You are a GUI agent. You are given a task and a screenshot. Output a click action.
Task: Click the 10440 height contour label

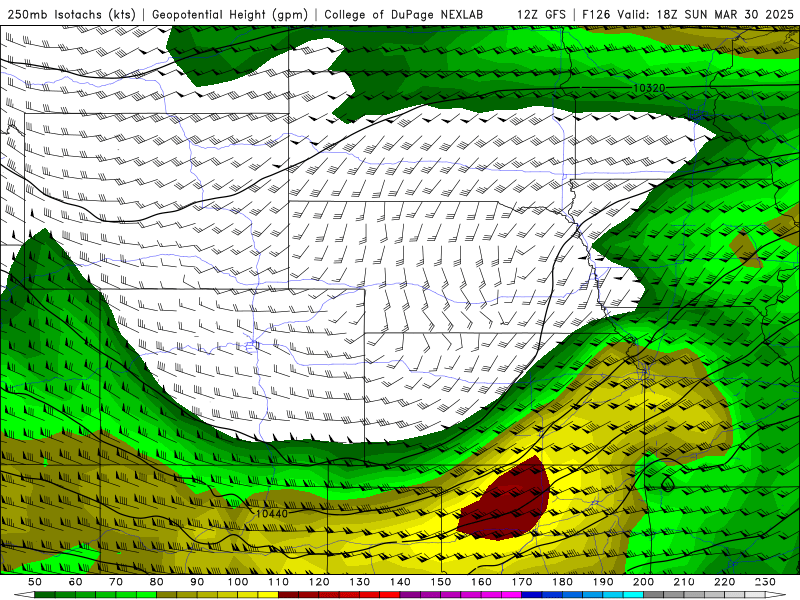(271, 513)
